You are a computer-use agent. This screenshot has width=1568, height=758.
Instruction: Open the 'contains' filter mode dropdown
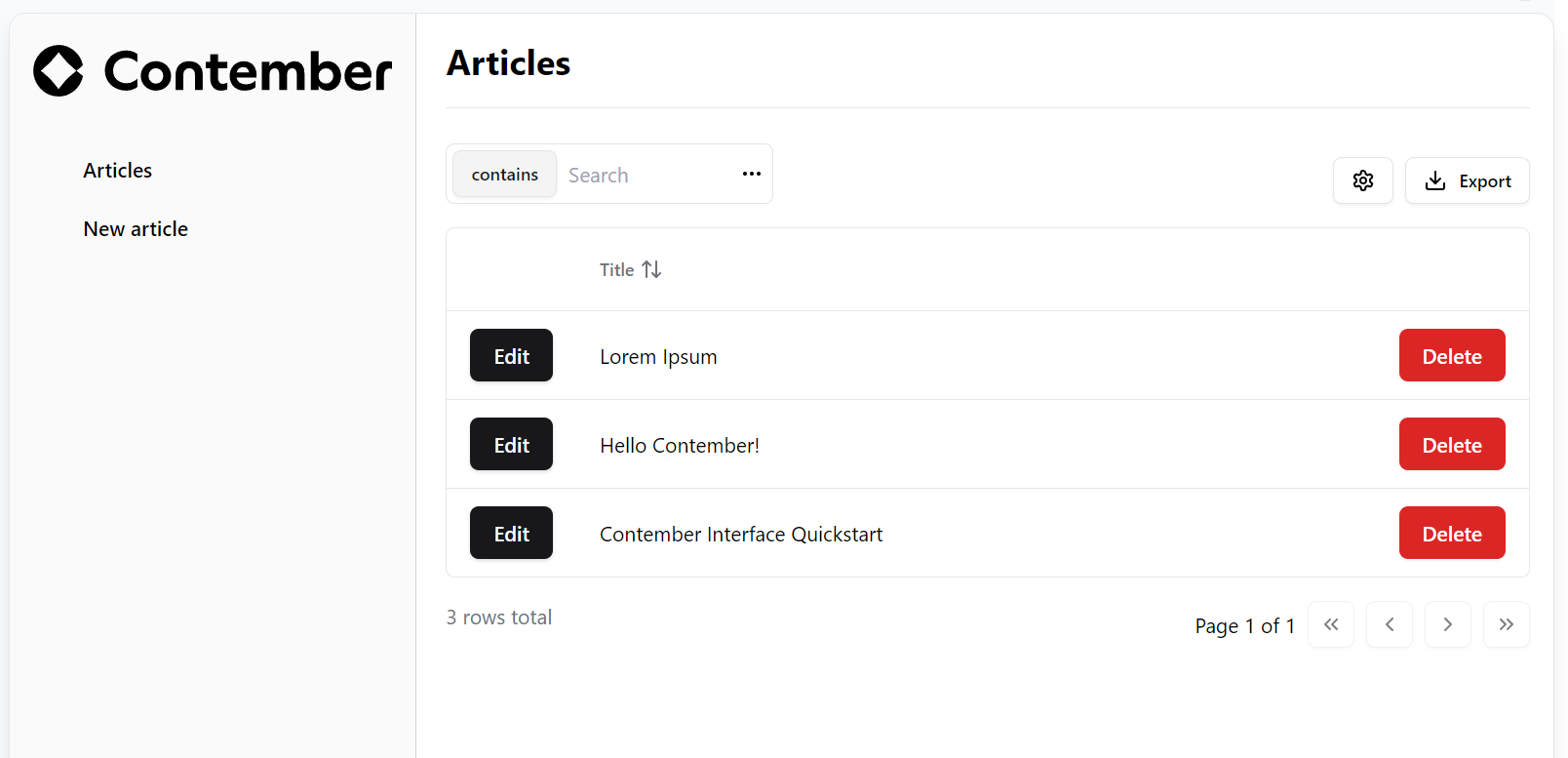coord(504,175)
